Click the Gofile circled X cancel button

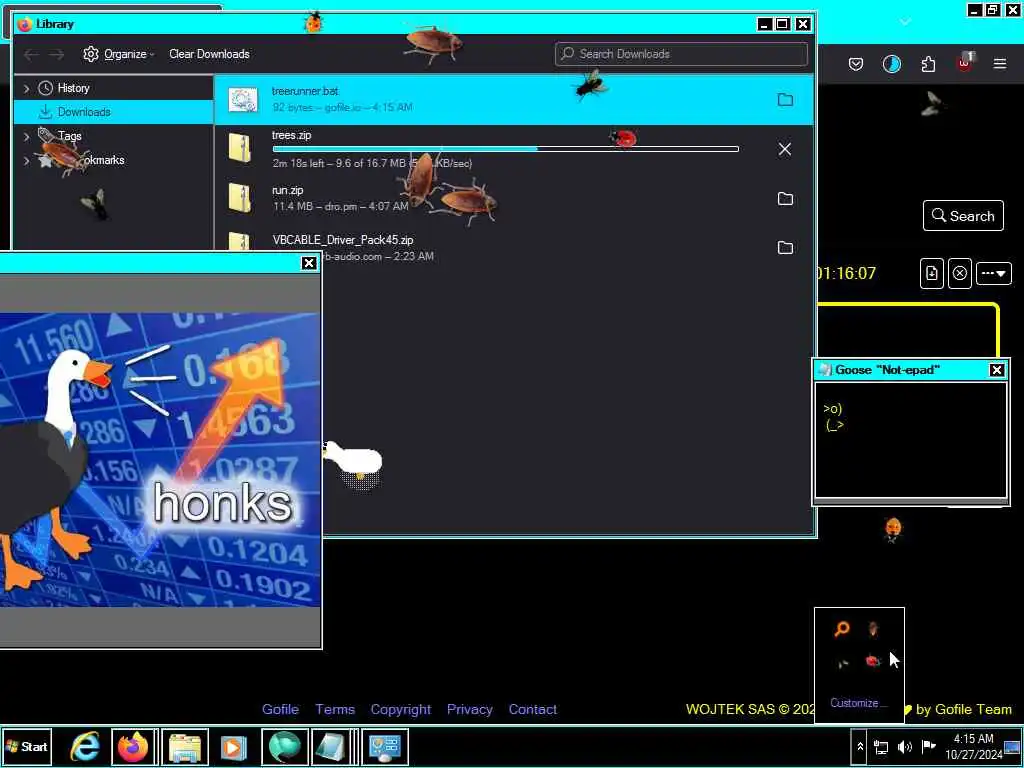point(959,273)
